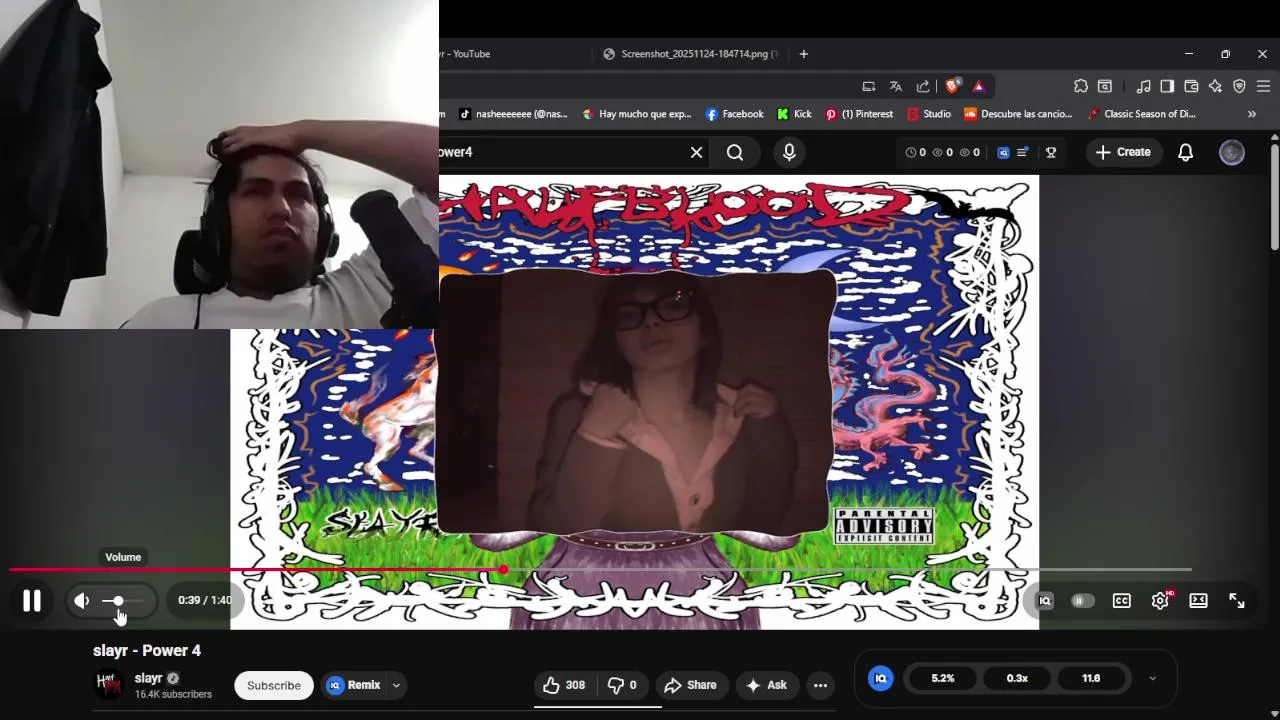Click the share page icon in address bar
The image size is (1280, 720).
(x=923, y=86)
